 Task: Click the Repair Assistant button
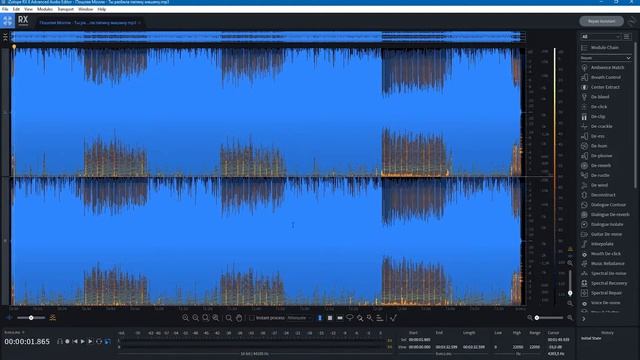(602, 21)
